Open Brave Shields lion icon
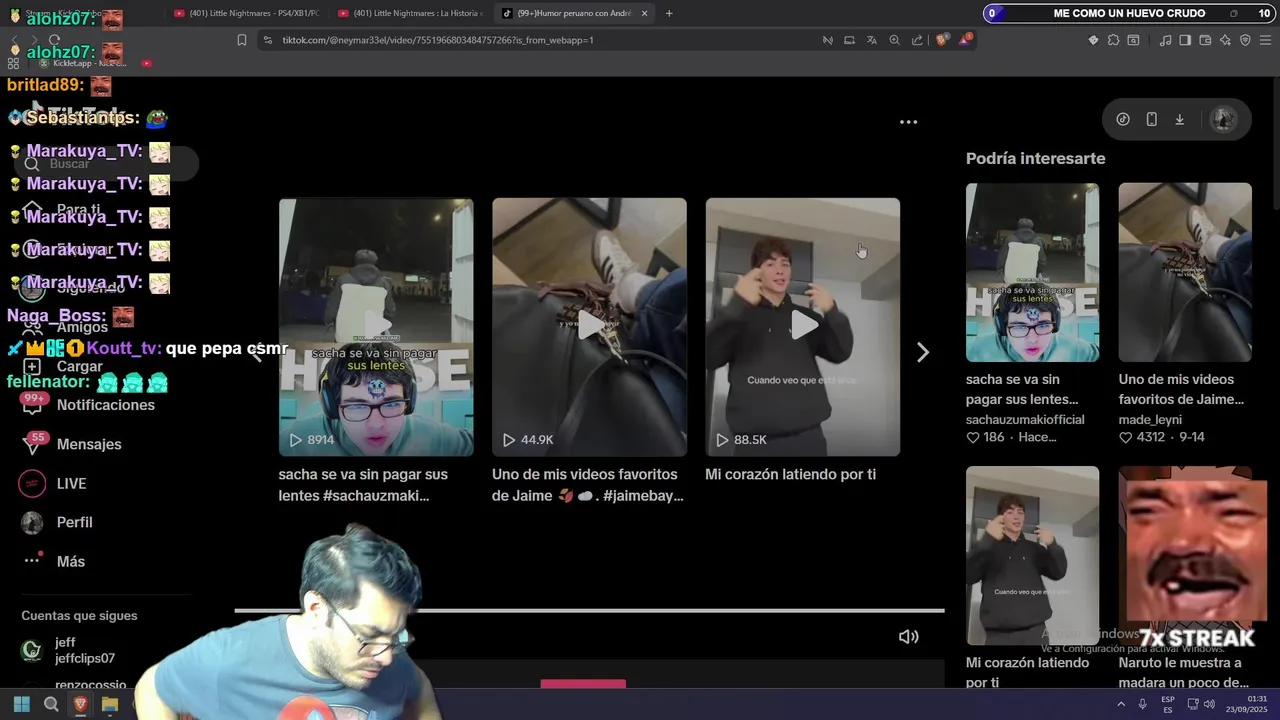Viewport: 1280px width, 720px height. point(942,40)
